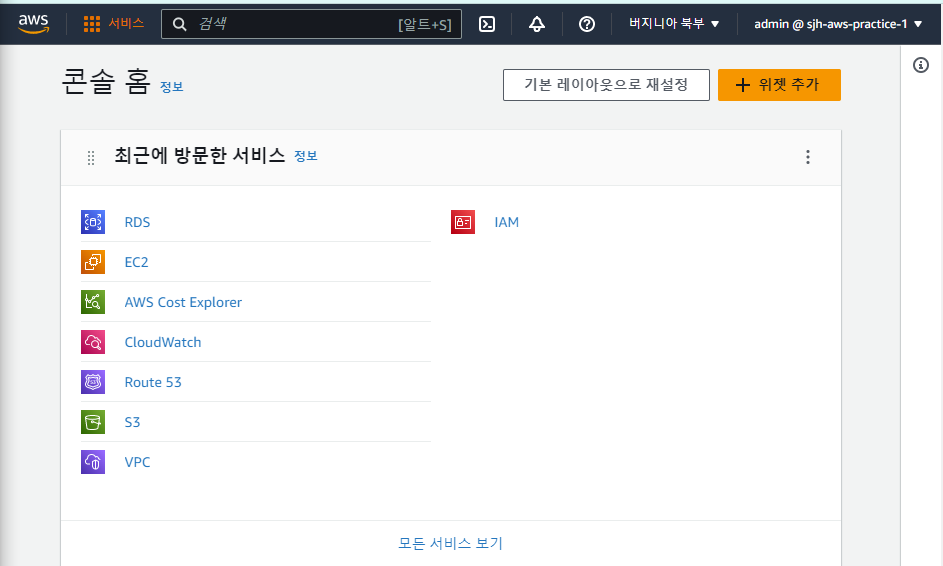The image size is (943, 566).
Task: Click the S3 bucket icon
Action: [93, 422]
